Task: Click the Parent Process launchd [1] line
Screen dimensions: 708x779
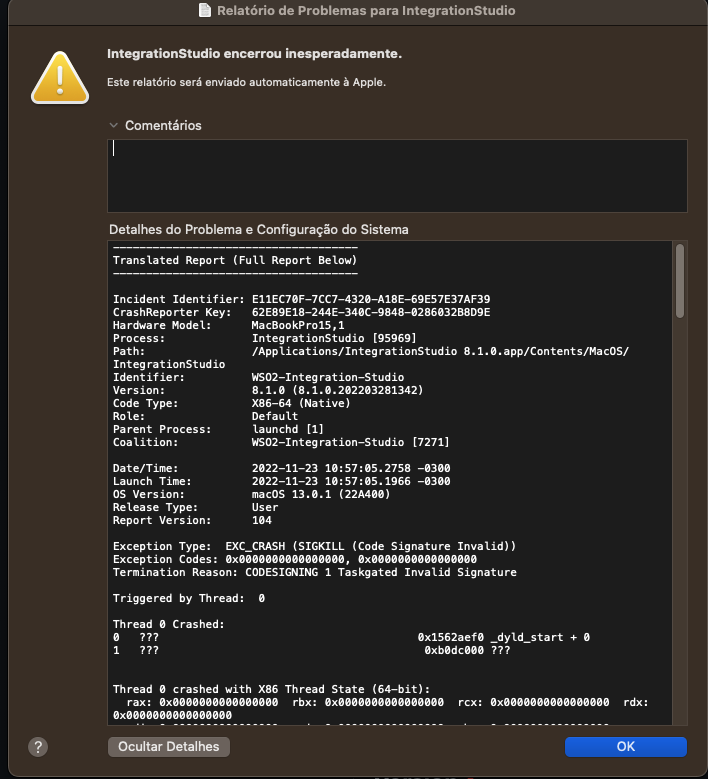Action: [218, 429]
